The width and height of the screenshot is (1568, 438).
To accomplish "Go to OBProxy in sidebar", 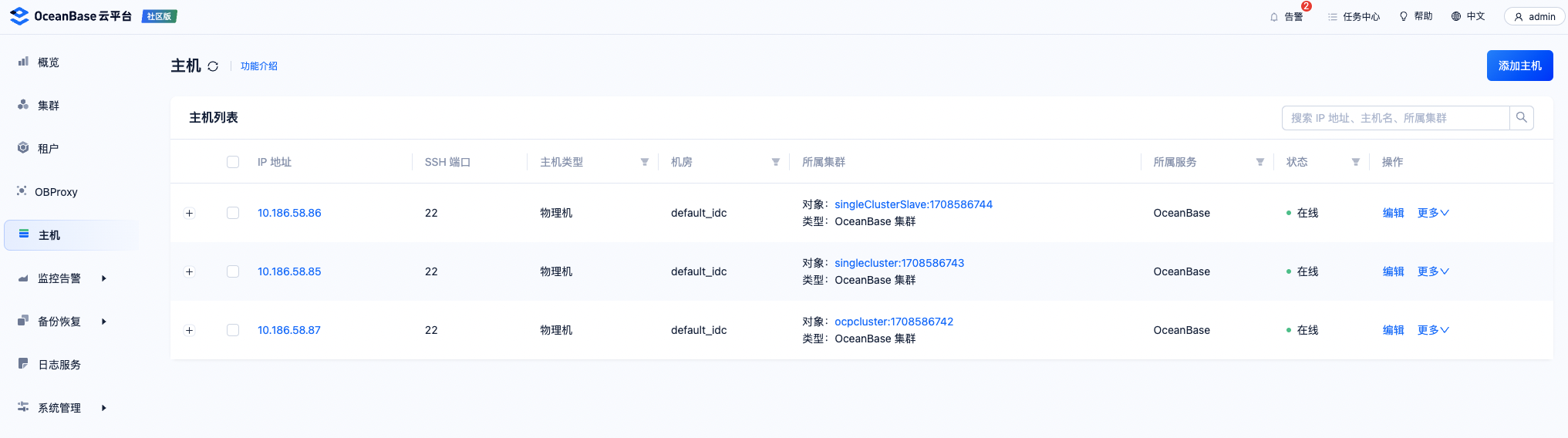I will [56, 192].
